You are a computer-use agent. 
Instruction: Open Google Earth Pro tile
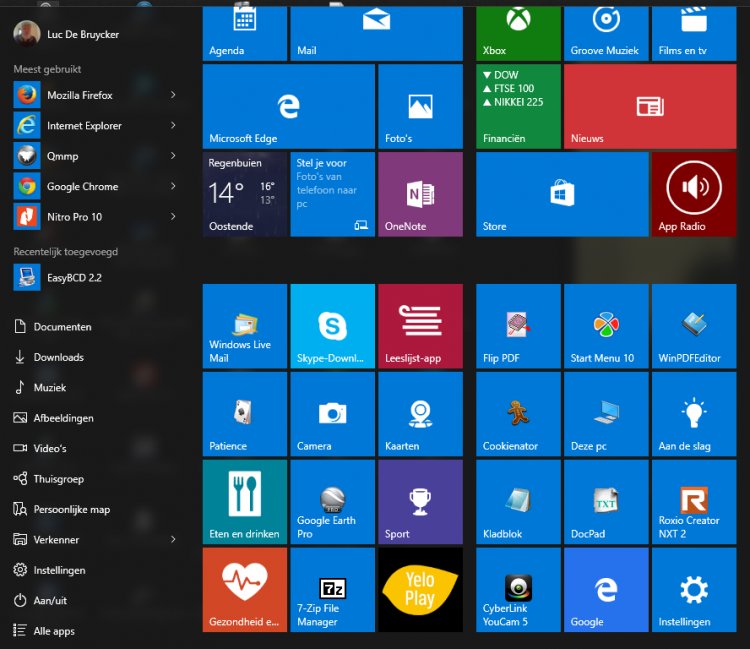(332, 501)
